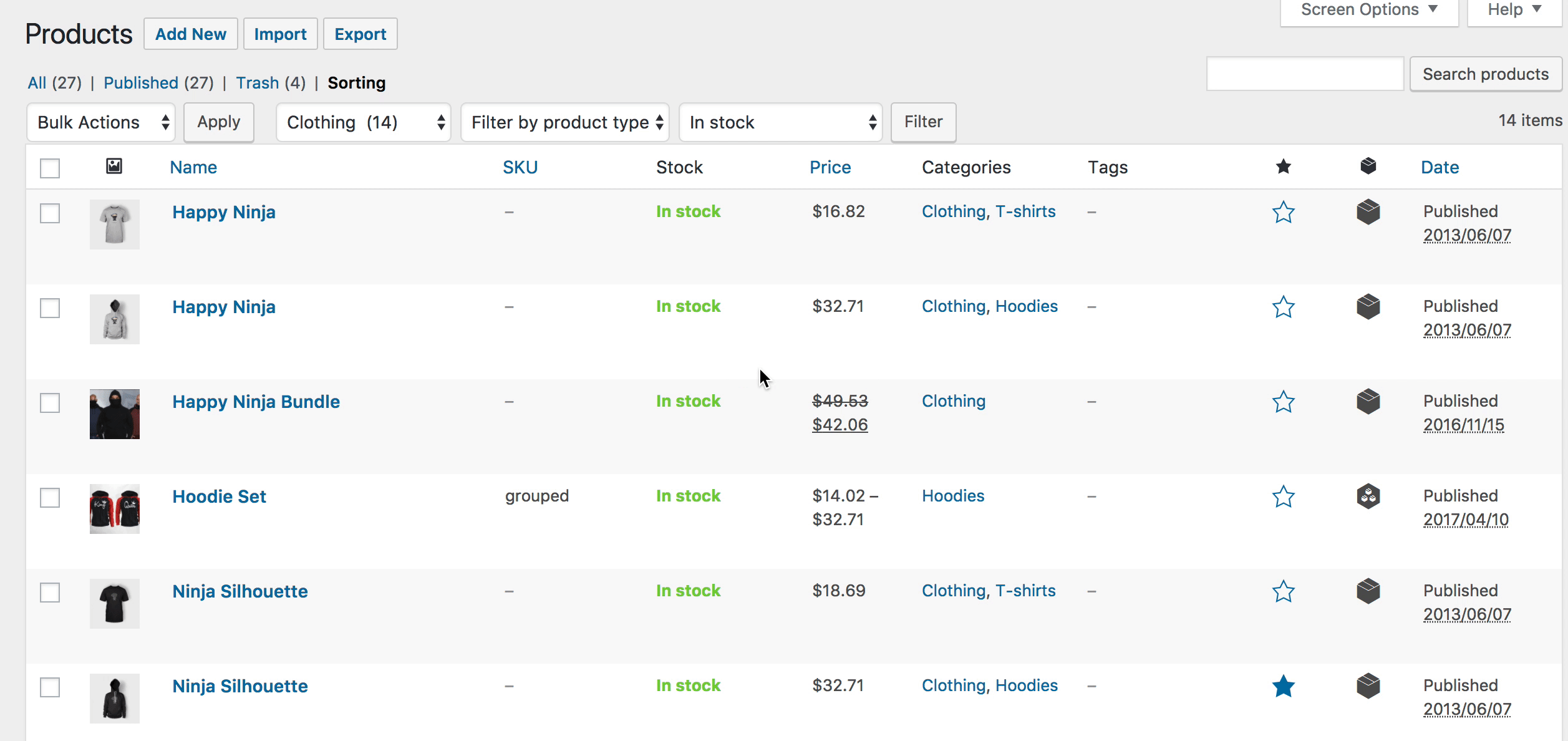Click the product search text field

pos(1305,74)
